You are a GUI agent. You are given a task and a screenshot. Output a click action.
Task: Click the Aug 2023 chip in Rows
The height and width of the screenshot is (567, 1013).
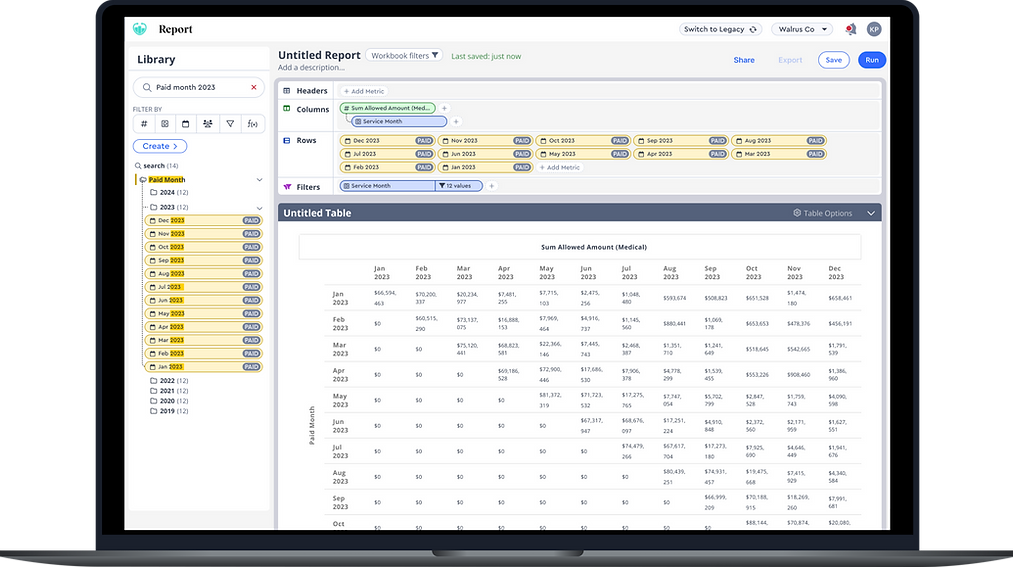point(778,140)
